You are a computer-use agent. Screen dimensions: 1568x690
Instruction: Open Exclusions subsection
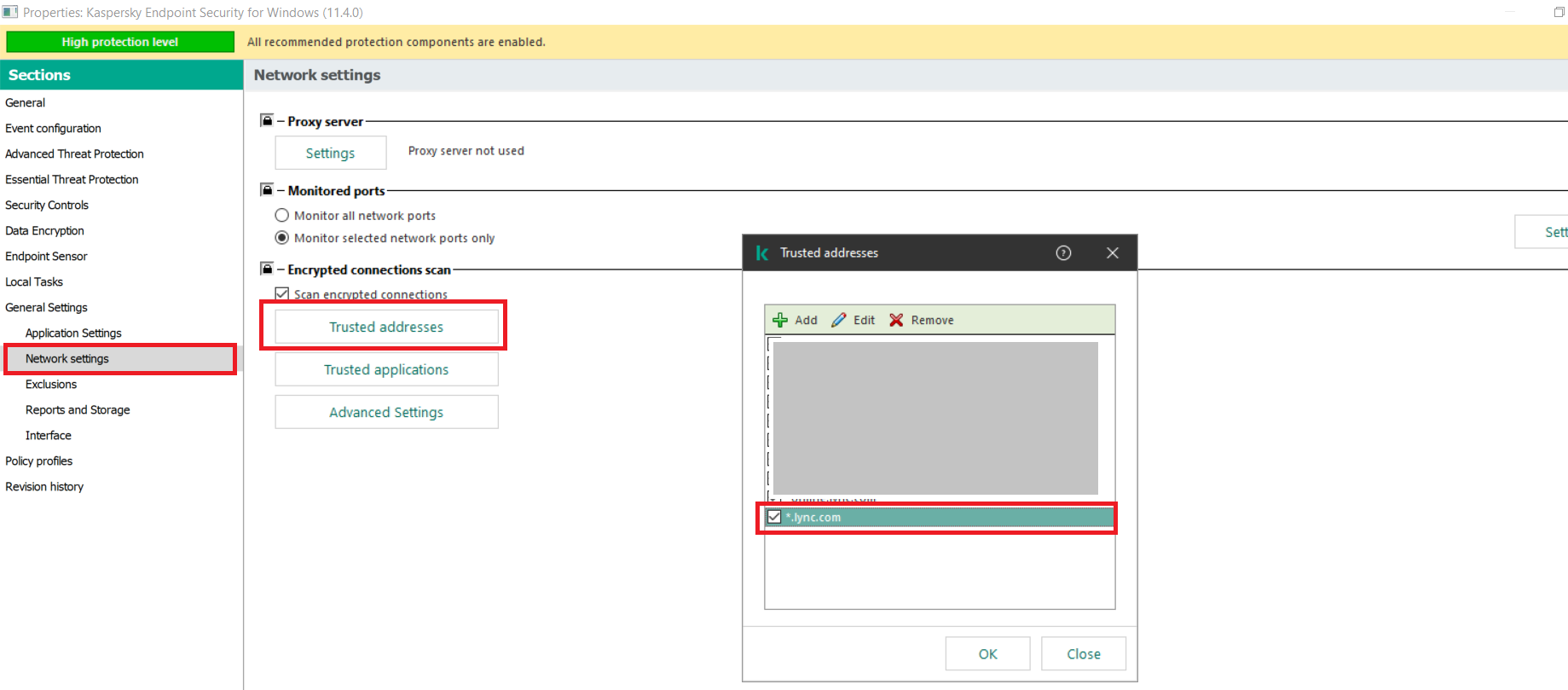51,384
